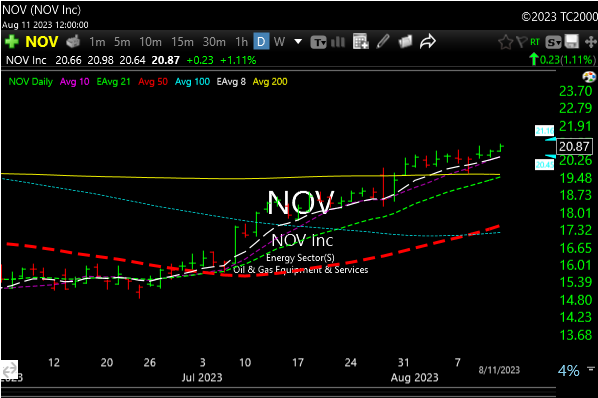Click the +1.11% percent change value

pyautogui.click(x=238, y=60)
